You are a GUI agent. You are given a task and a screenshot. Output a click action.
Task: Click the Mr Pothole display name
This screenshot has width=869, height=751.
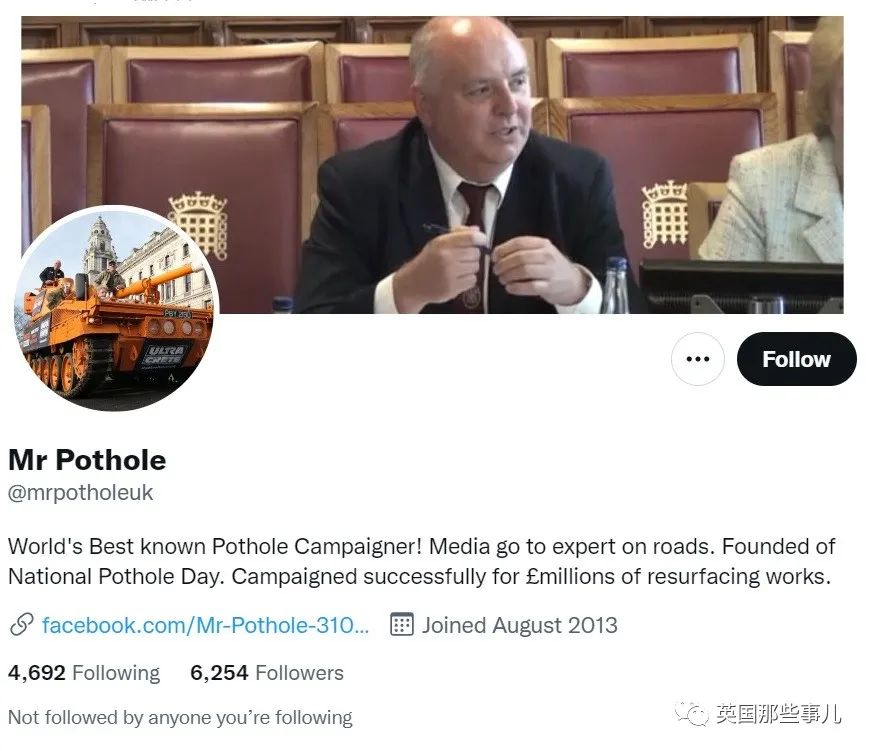[87, 459]
